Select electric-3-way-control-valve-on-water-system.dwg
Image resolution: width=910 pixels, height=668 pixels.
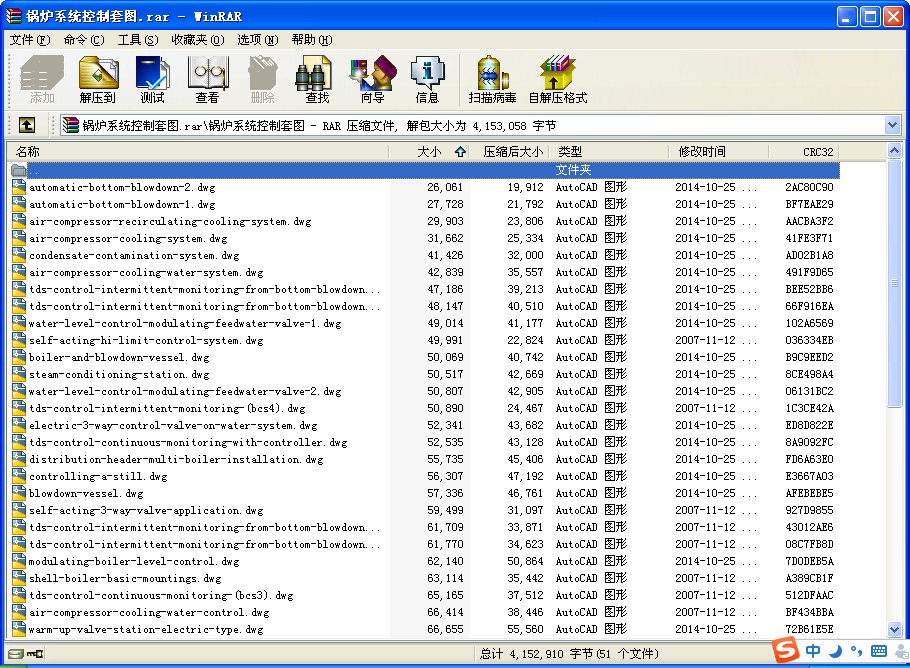tap(173, 425)
